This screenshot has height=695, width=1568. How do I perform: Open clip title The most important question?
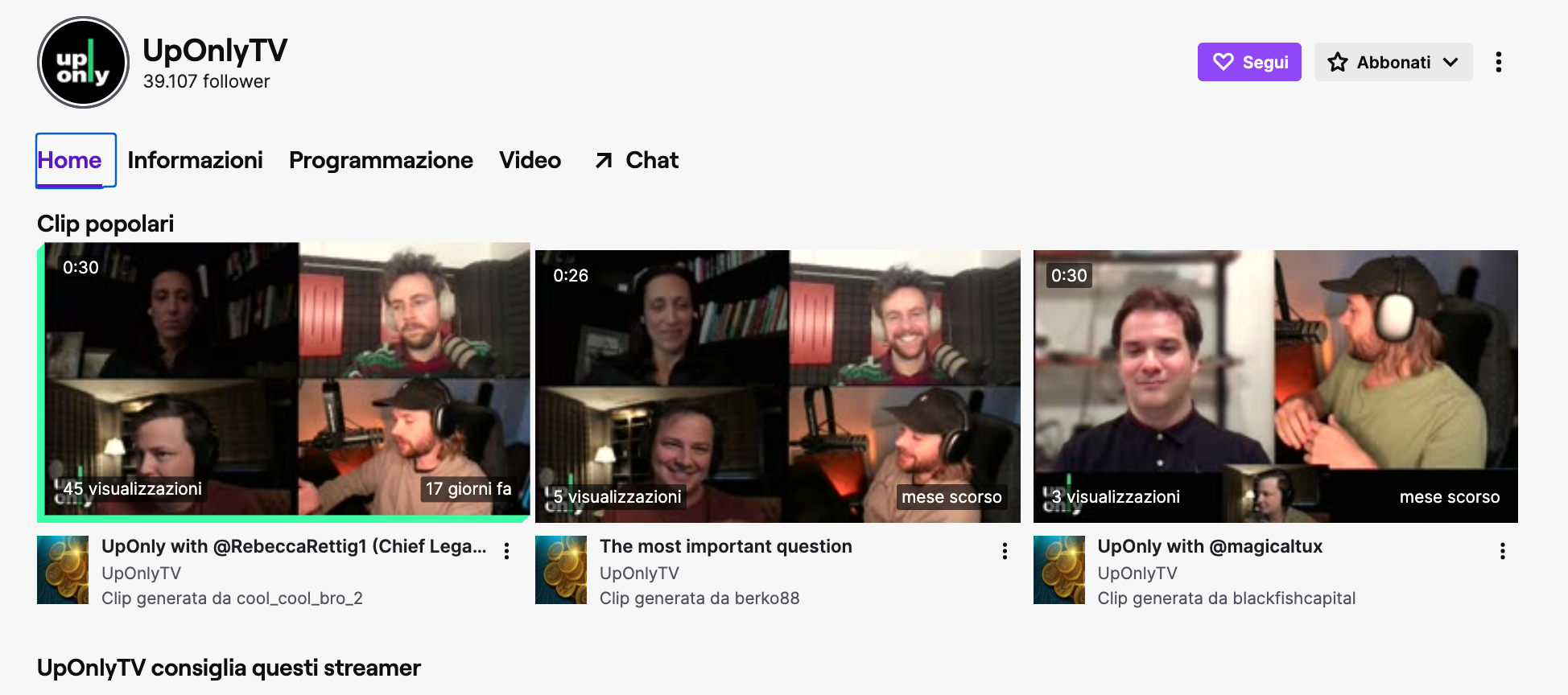(725, 546)
